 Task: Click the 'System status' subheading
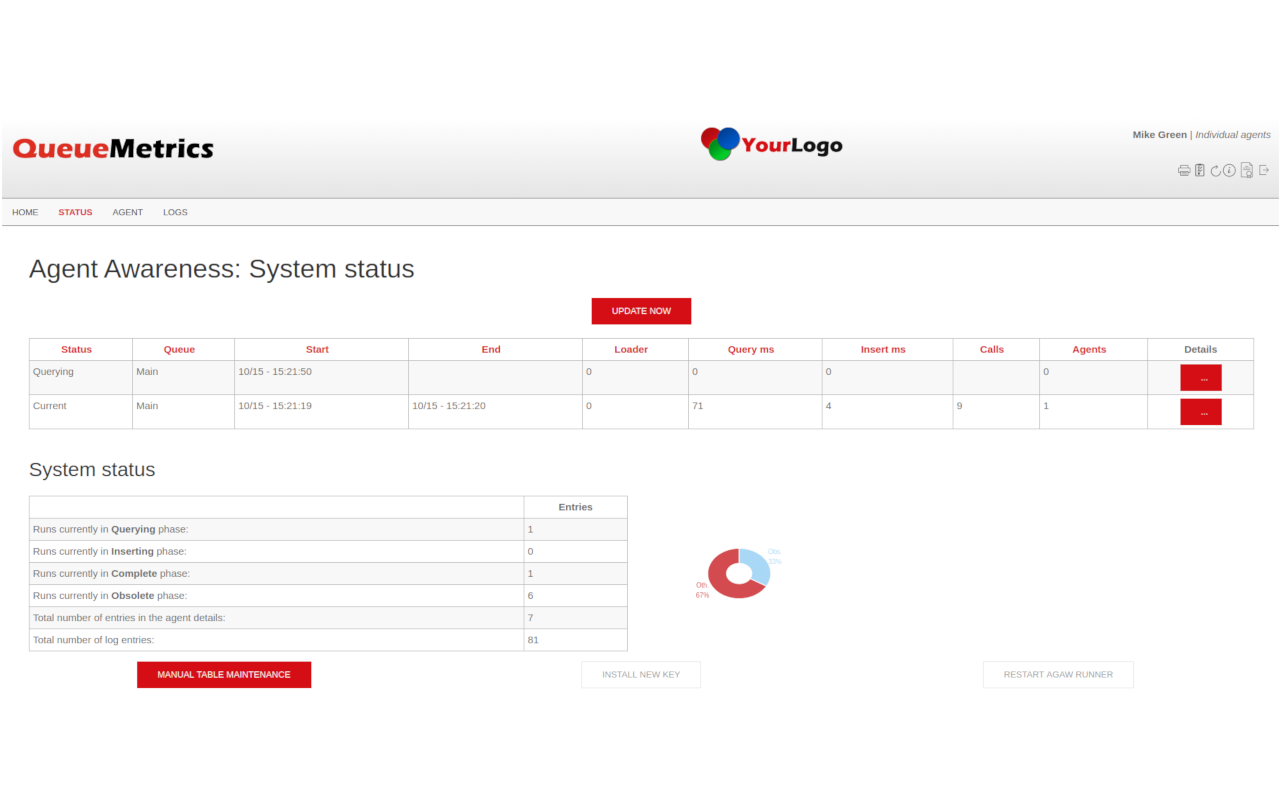click(92, 470)
